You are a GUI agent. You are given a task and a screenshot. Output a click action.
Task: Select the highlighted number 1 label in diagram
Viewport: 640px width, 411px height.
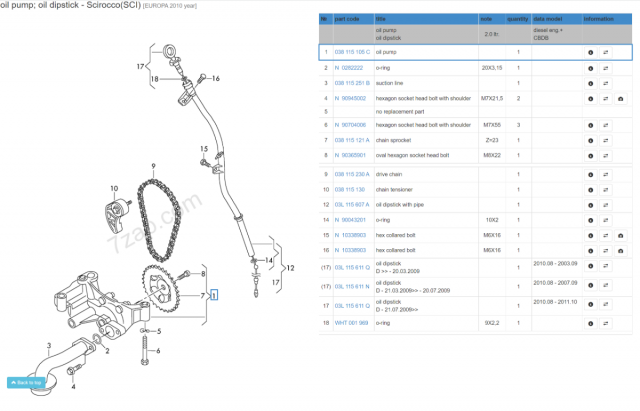pos(212,296)
